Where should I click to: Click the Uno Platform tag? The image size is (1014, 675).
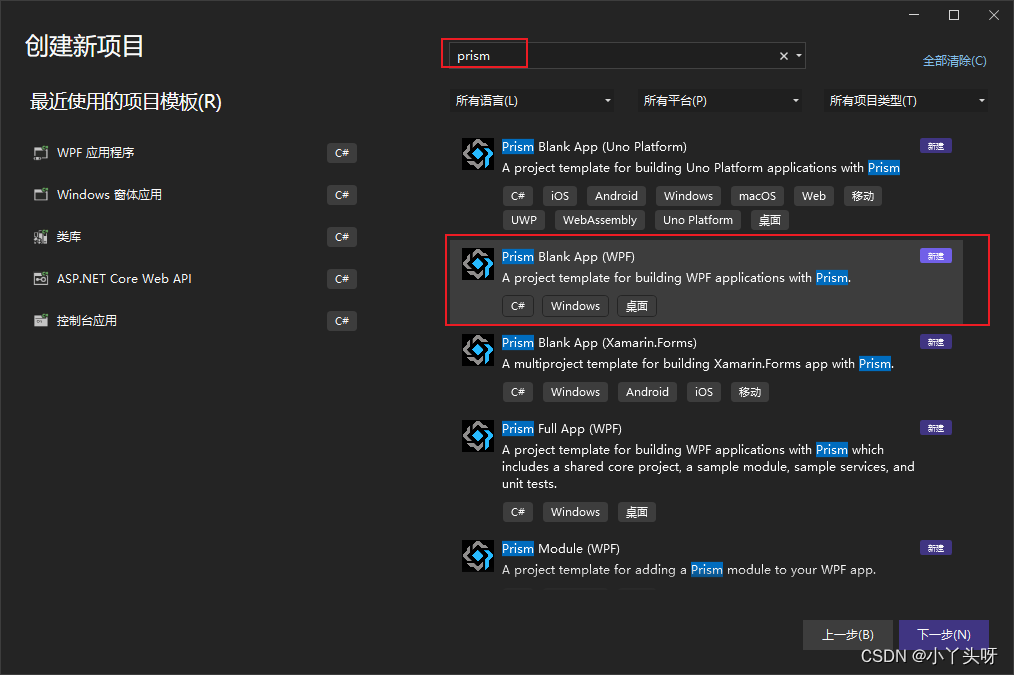coord(698,220)
